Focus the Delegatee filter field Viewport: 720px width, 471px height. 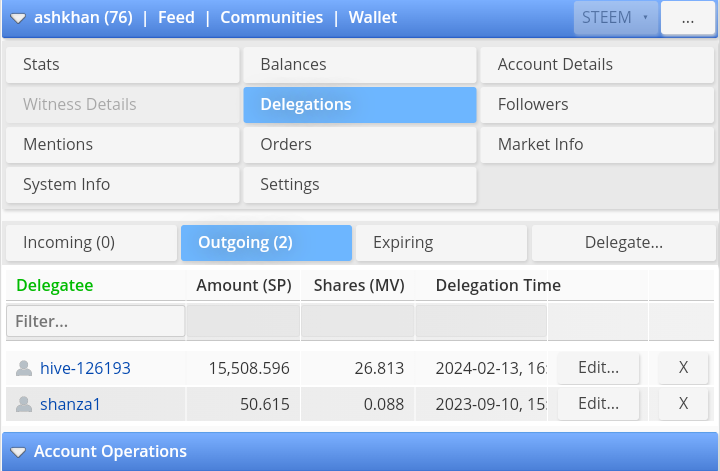(x=96, y=322)
